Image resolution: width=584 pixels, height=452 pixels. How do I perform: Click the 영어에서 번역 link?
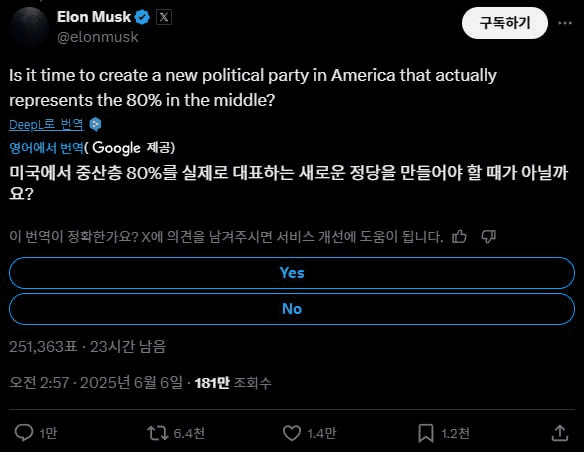[46, 148]
